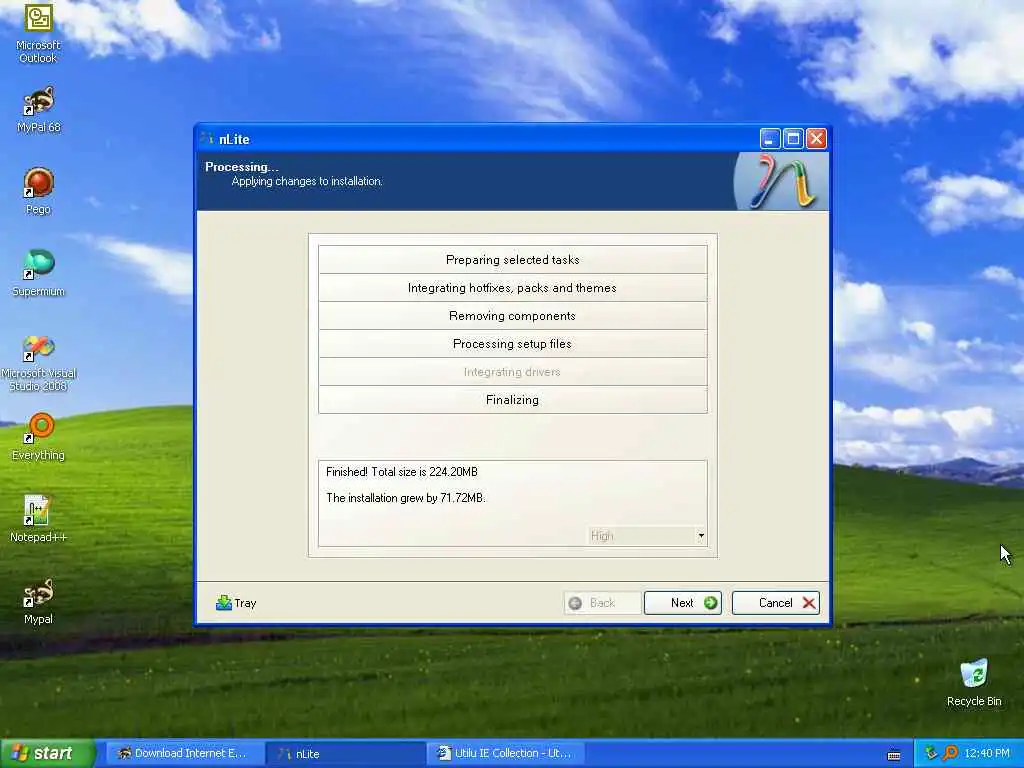Switch to Utilu IE Collection taskbar item
The height and width of the screenshot is (768, 1024).
click(x=505, y=753)
